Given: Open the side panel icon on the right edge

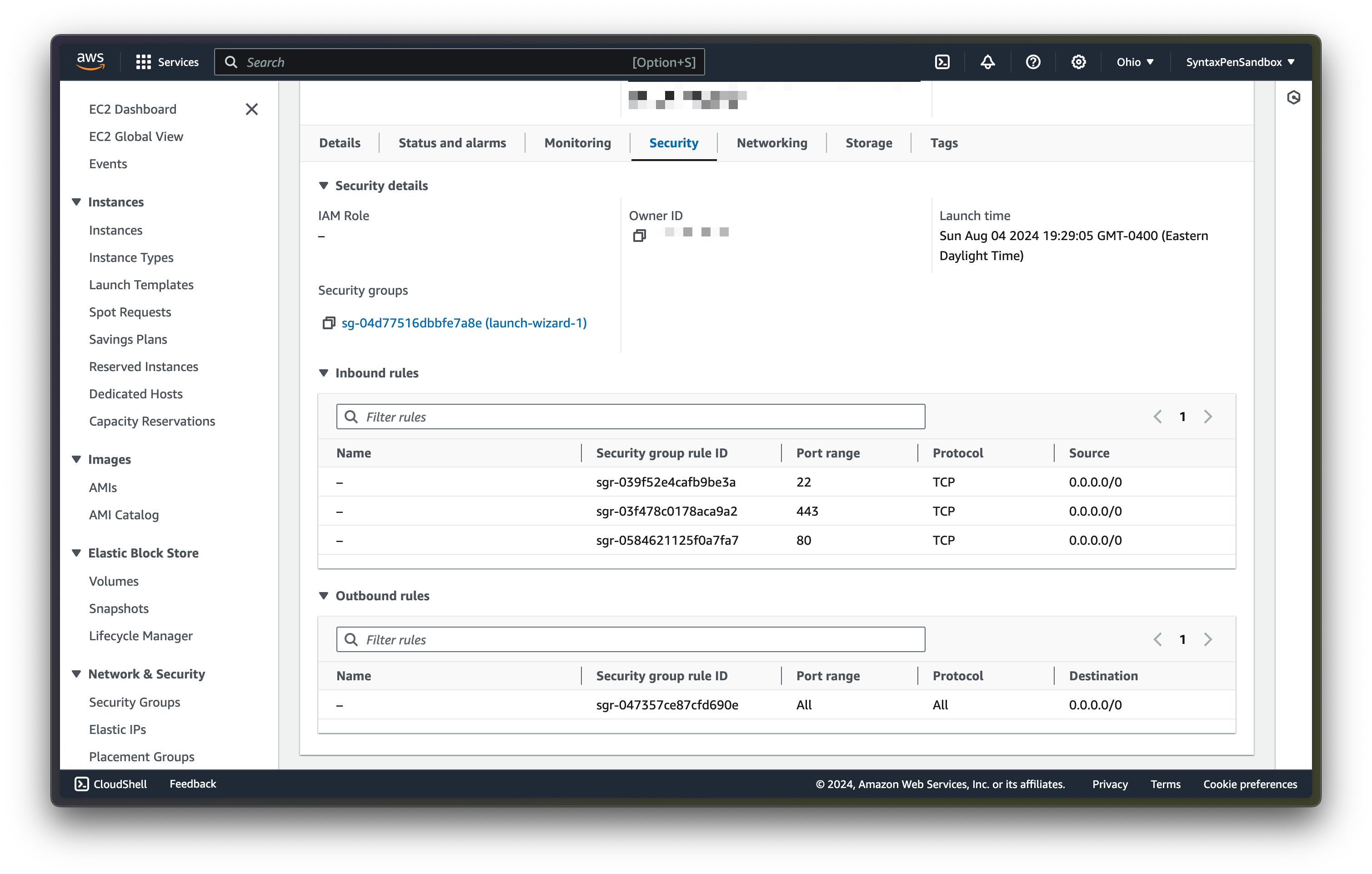Looking at the screenshot, I should 1294,97.
